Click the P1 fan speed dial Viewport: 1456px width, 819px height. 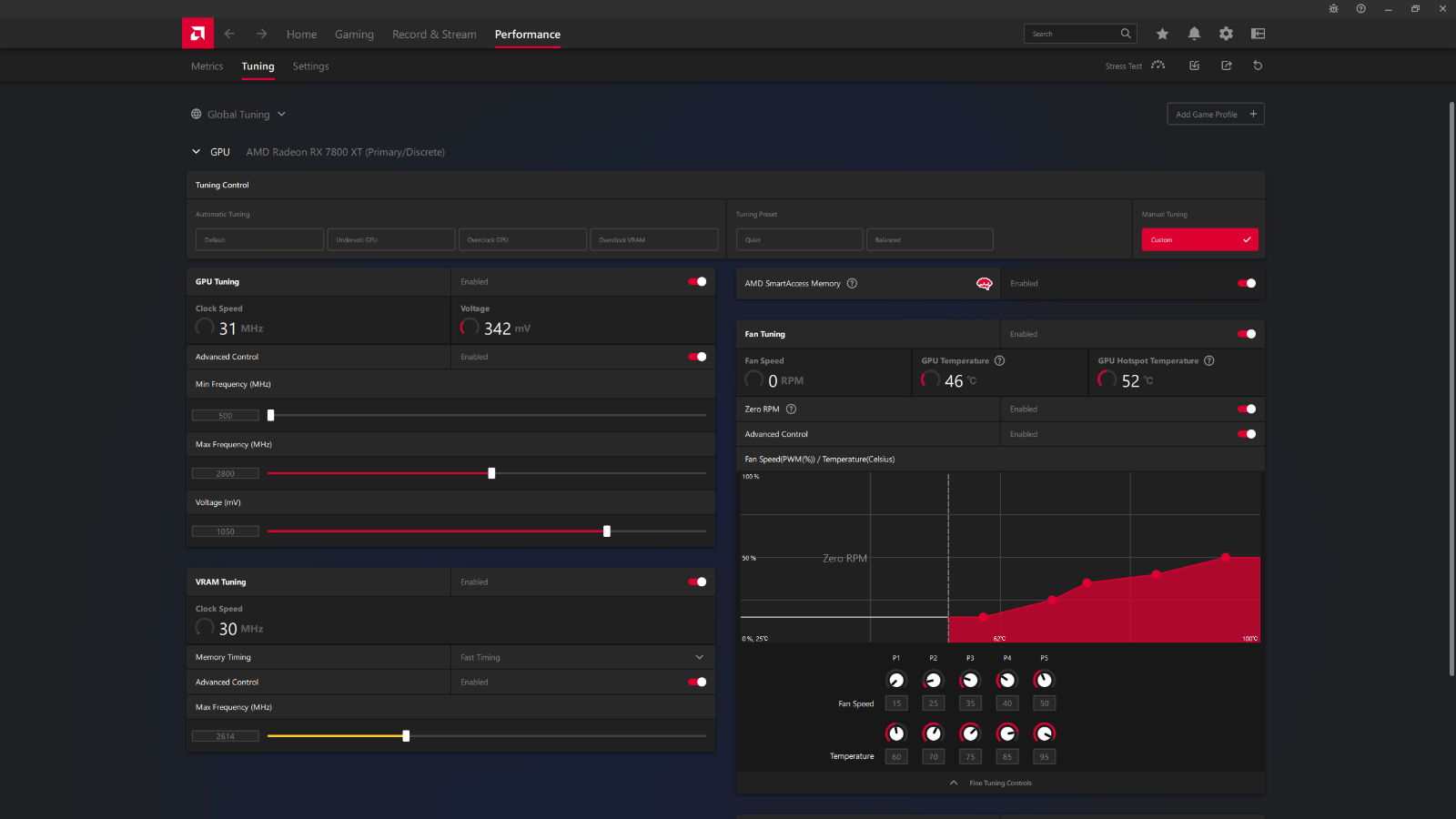(x=896, y=680)
